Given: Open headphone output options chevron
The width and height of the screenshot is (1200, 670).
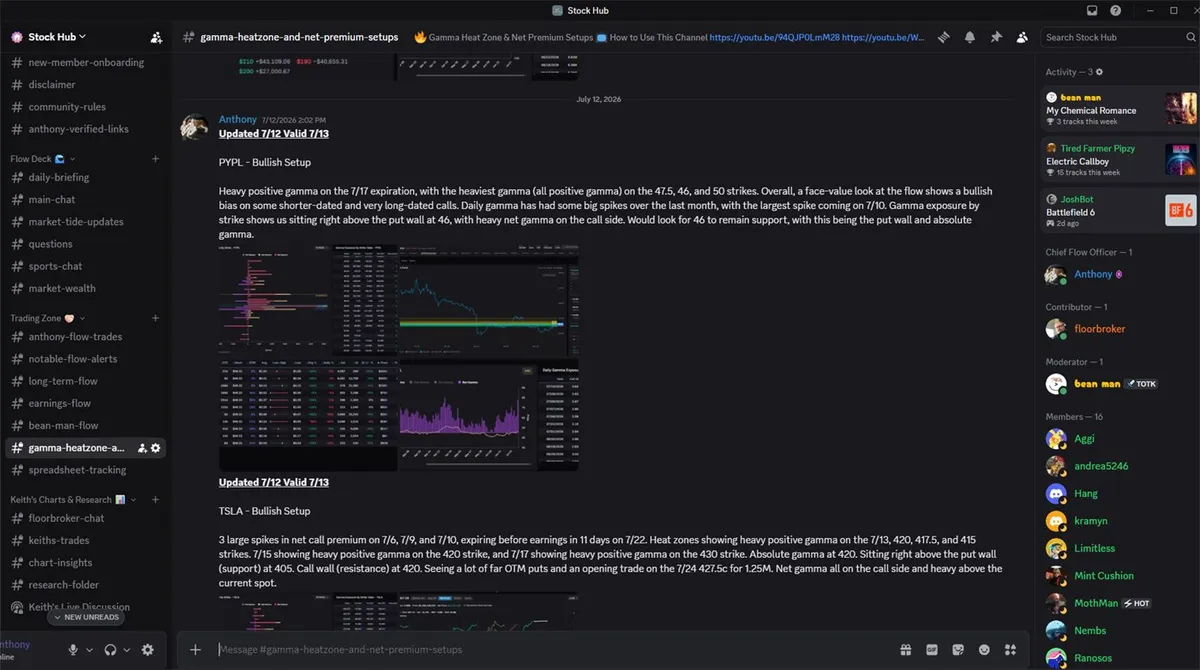Looking at the screenshot, I should (x=126, y=650).
